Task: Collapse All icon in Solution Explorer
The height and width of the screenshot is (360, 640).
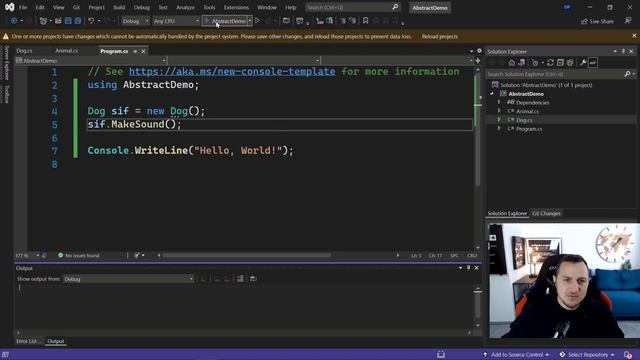Action: 560,62
